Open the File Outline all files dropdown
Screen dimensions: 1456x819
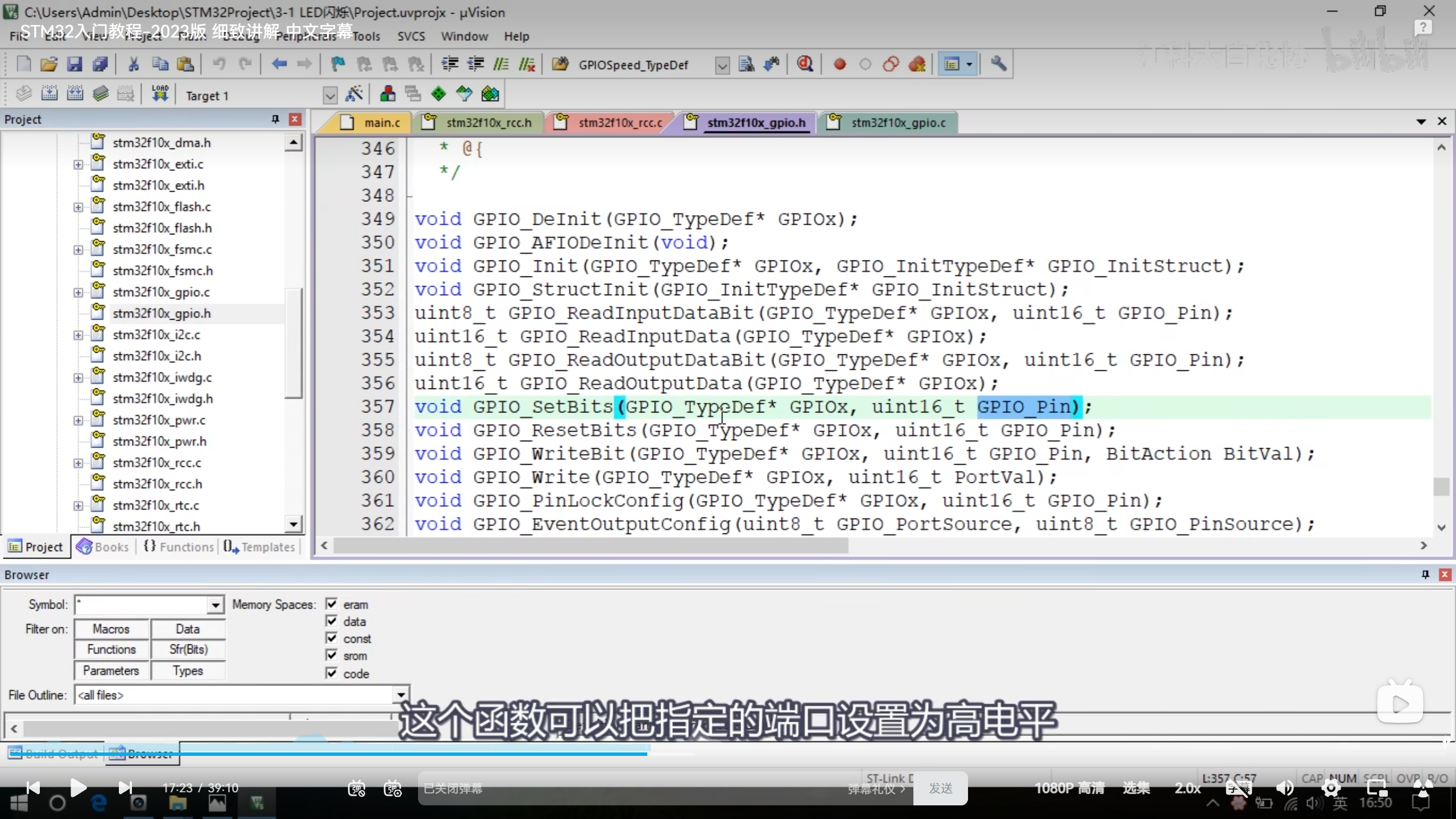coord(401,695)
